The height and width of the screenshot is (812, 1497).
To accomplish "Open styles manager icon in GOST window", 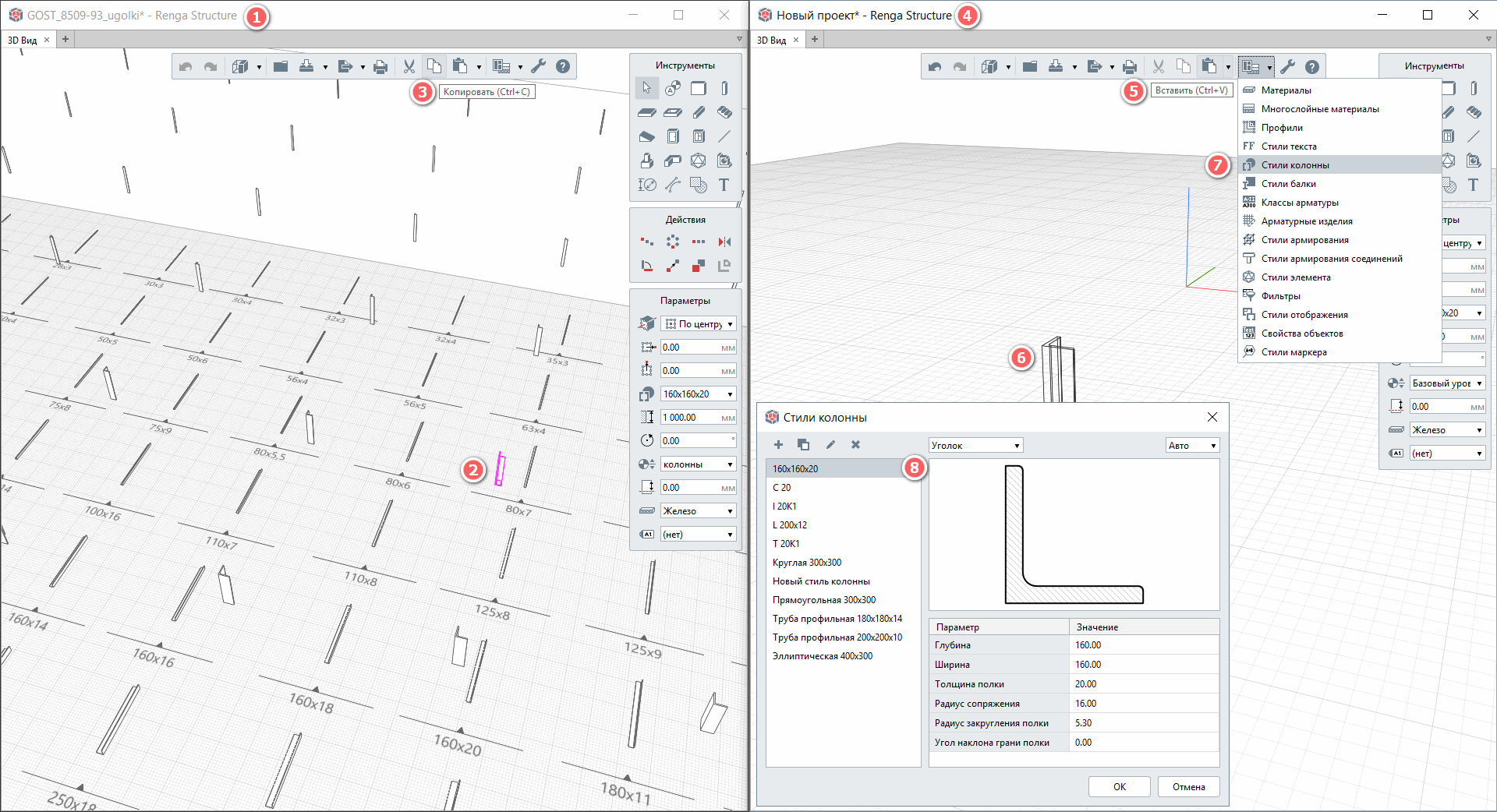I will pos(501,67).
